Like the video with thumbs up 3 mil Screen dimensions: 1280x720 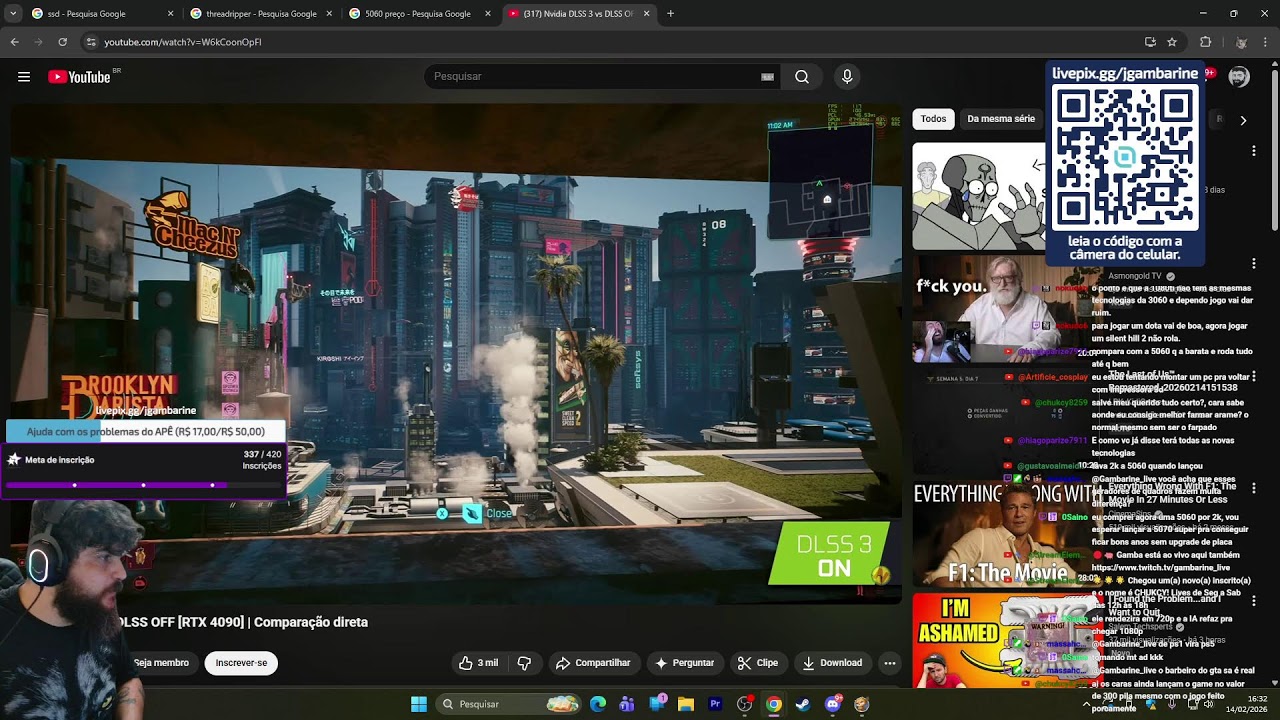(x=478, y=663)
